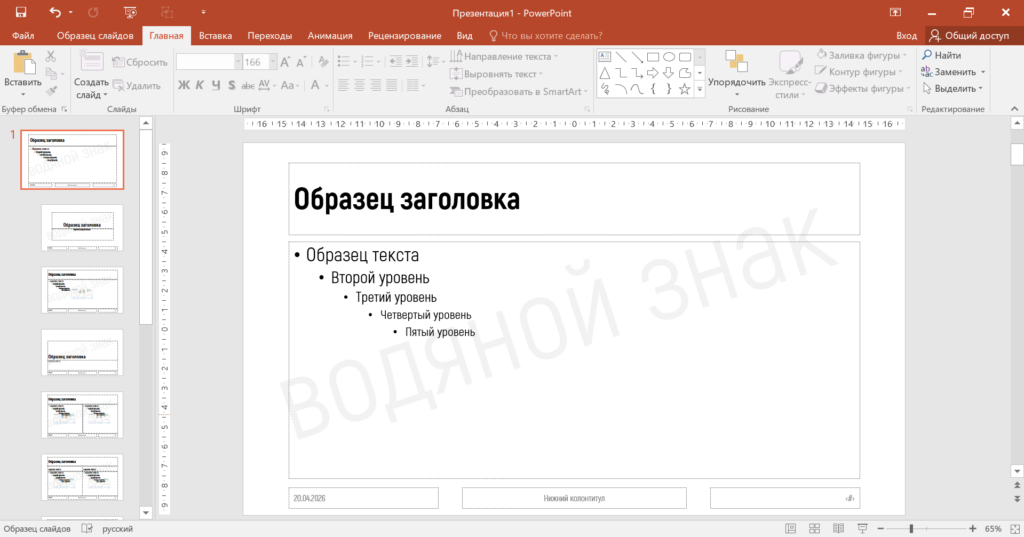Click the Нижний колонтитул footer placeholder
This screenshot has width=1024, height=537.
[574, 498]
